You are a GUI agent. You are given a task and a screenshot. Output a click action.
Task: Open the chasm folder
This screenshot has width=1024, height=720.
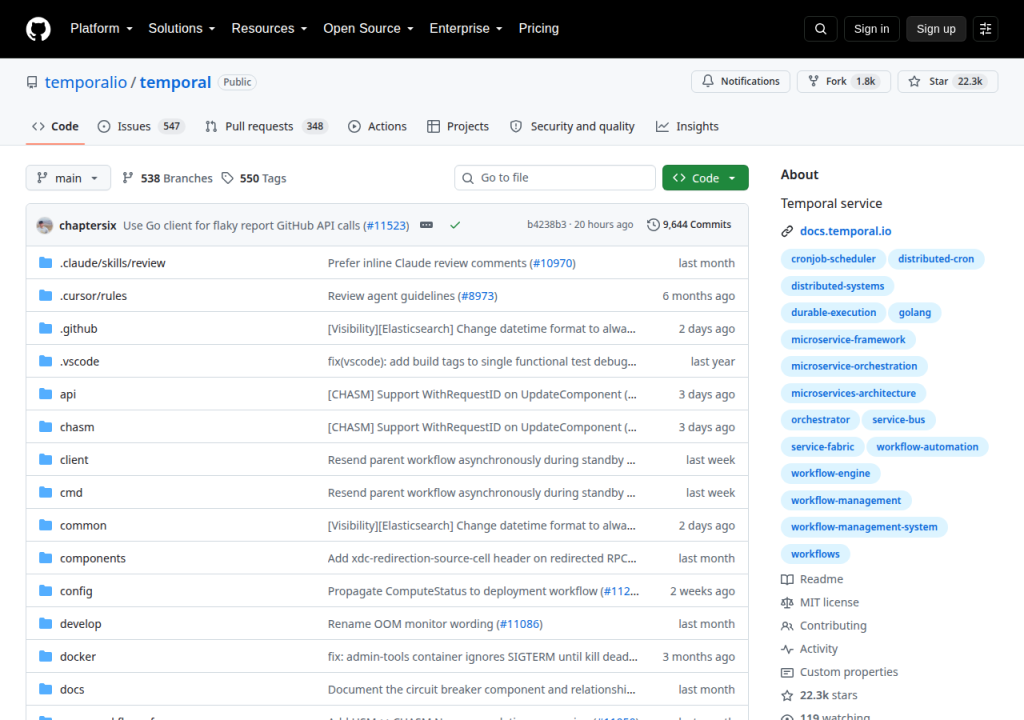[x=77, y=427]
